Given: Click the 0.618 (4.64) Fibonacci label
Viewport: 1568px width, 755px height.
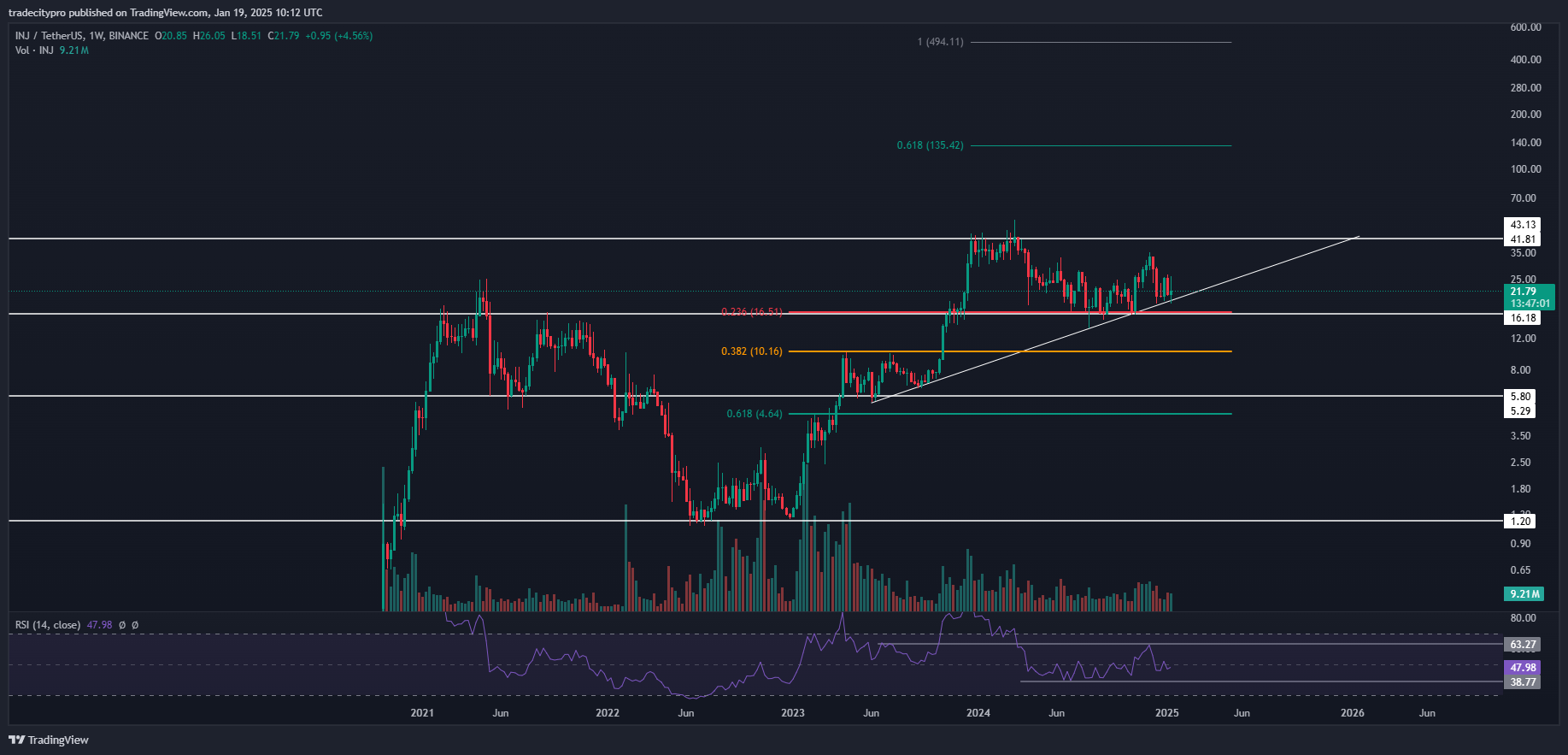Looking at the screenshot, I should point(754,414).
